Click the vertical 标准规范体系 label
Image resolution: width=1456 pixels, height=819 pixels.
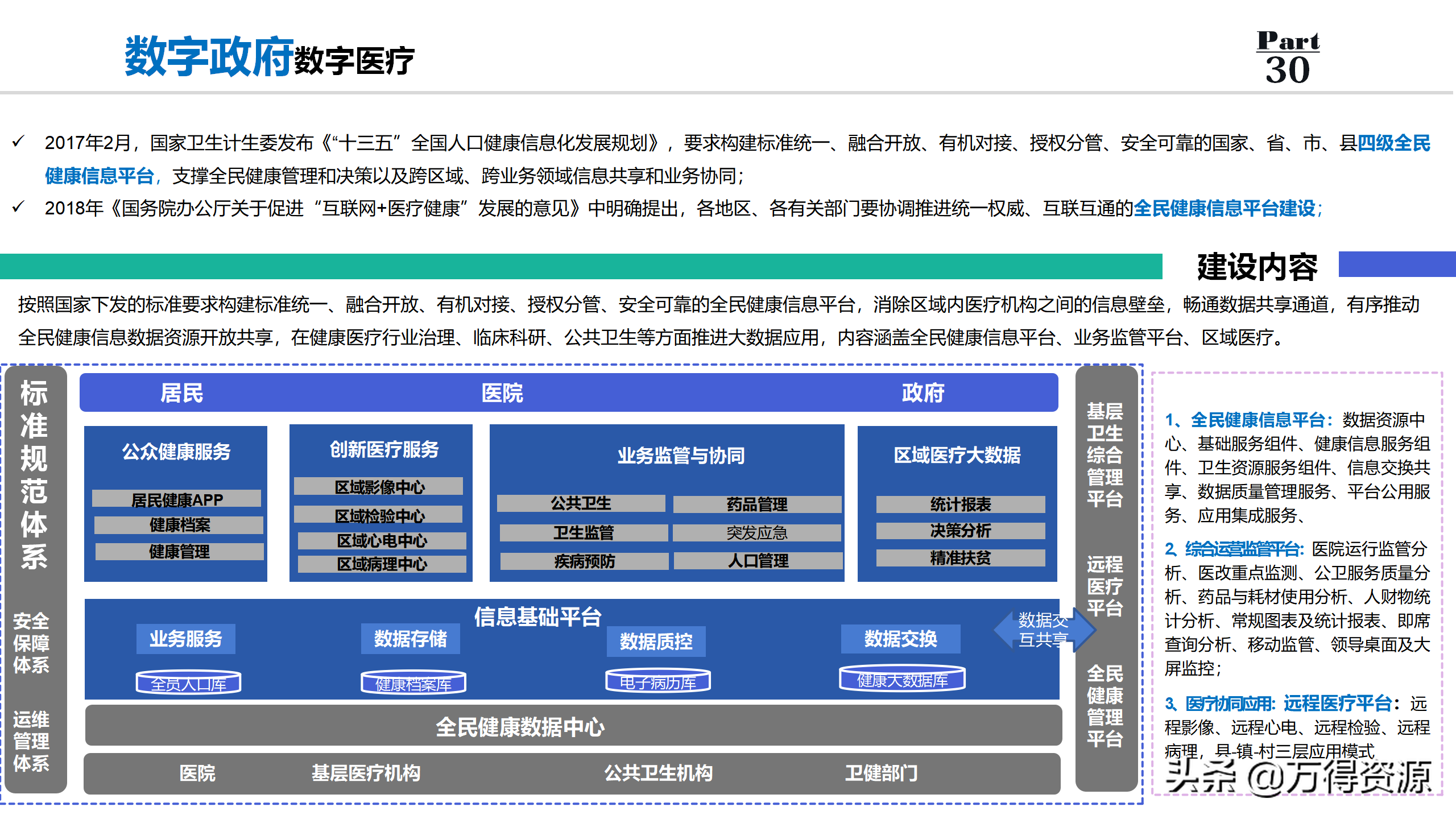coord(34,475)
